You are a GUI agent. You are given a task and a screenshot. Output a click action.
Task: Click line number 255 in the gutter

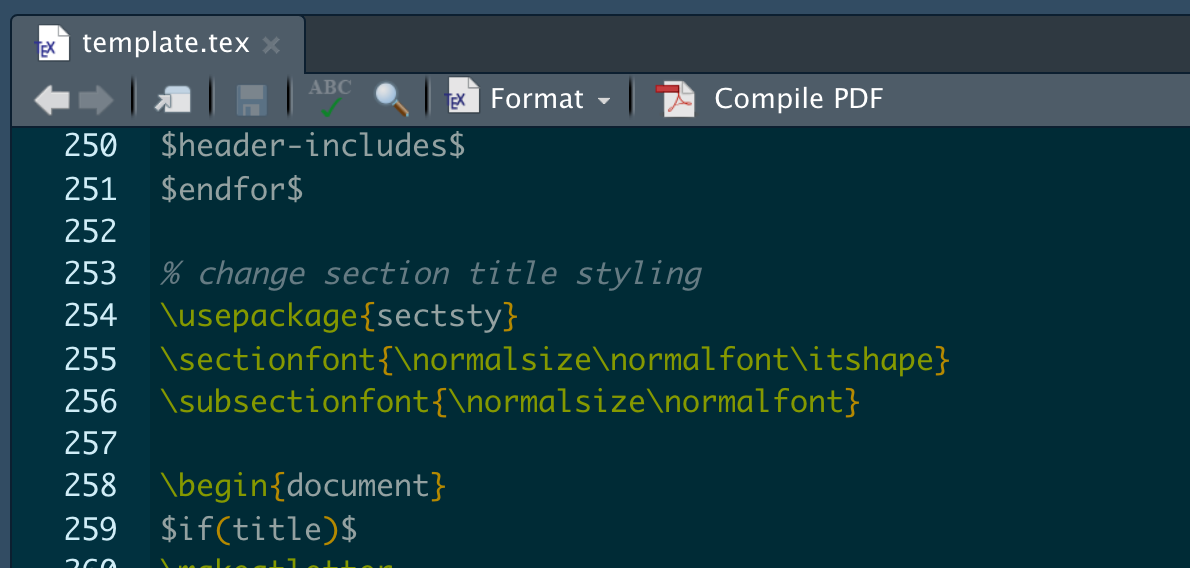point(90,359)
